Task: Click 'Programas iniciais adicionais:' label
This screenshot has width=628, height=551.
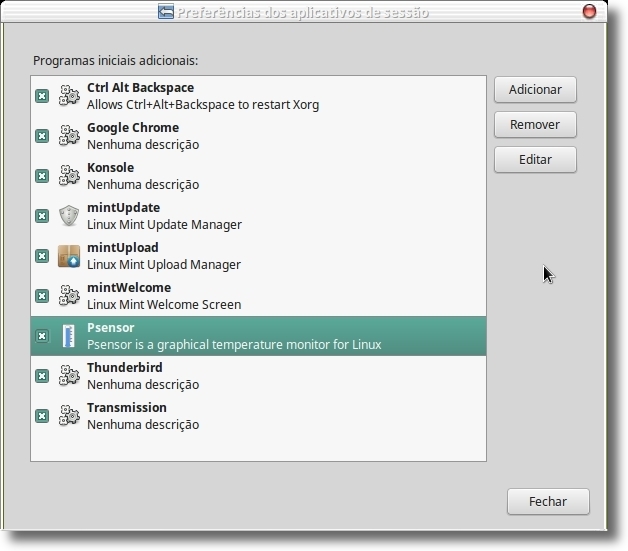Action: coord(115,61)
